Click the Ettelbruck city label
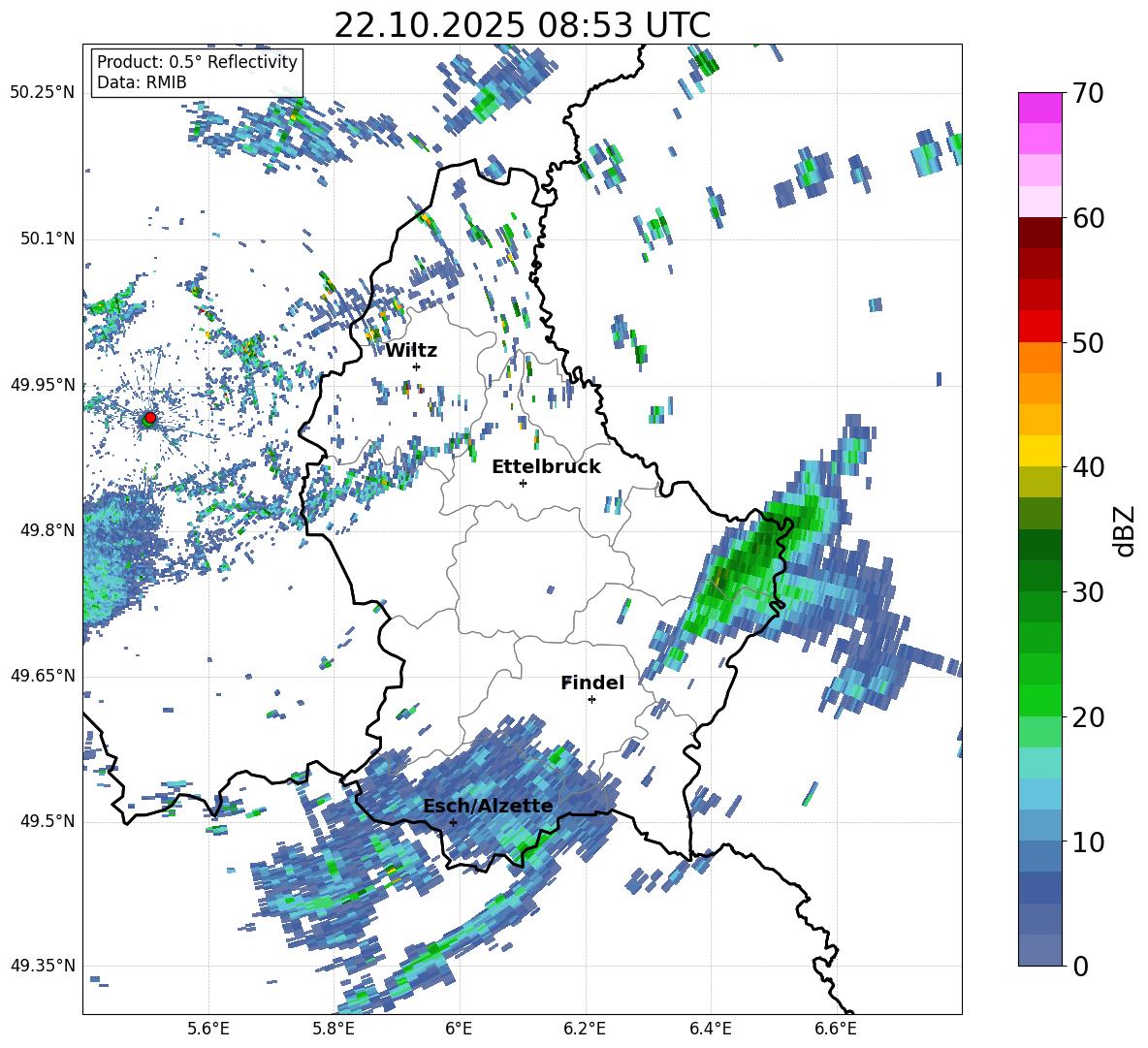 point(546,467)
